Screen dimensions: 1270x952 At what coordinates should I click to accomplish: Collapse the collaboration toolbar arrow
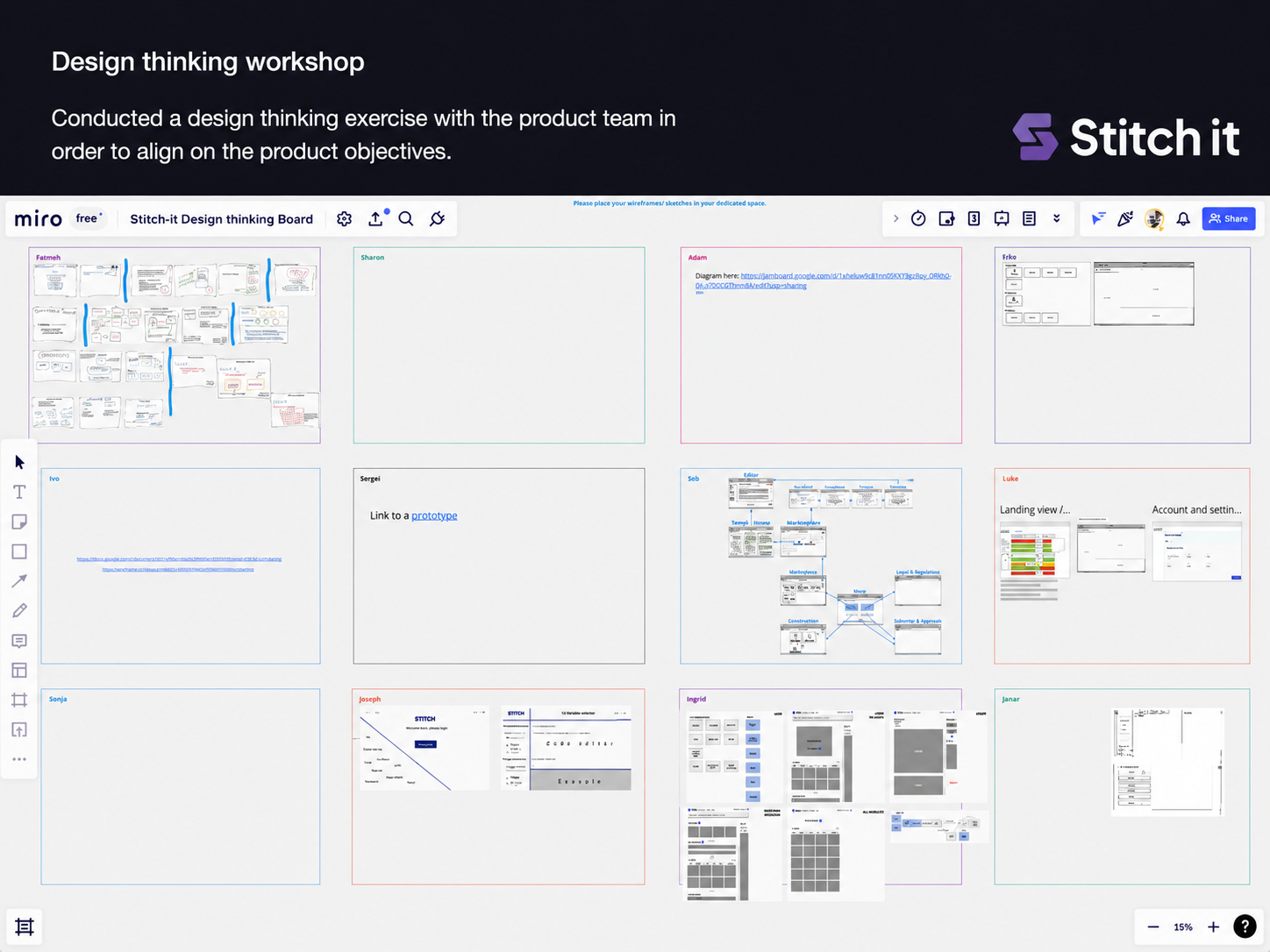895,219
